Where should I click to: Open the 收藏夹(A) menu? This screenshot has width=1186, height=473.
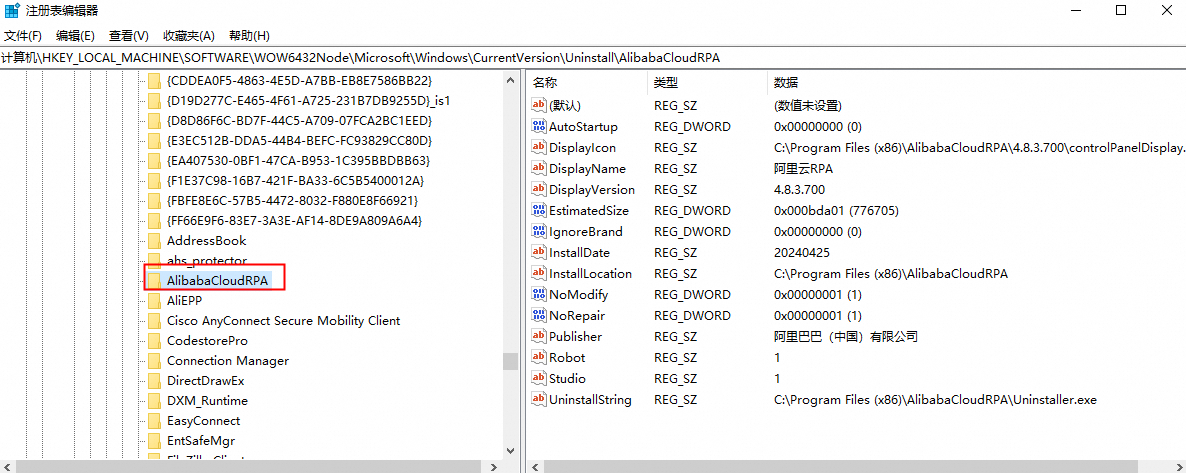[x=189, y=36]
